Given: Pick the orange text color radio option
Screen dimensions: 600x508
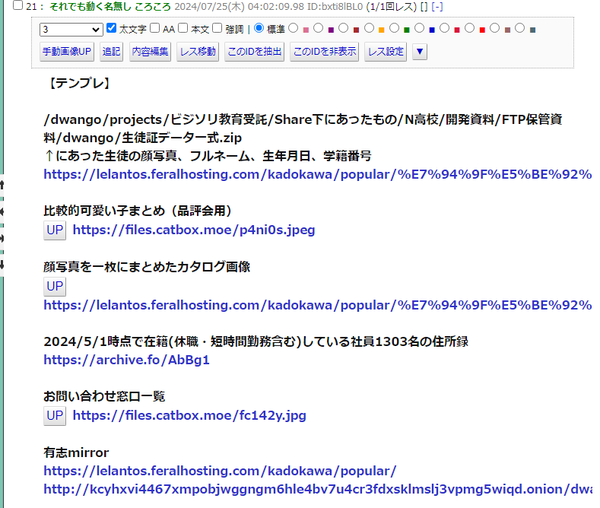Looking at the screenshot, I should [x=369, y=28].
